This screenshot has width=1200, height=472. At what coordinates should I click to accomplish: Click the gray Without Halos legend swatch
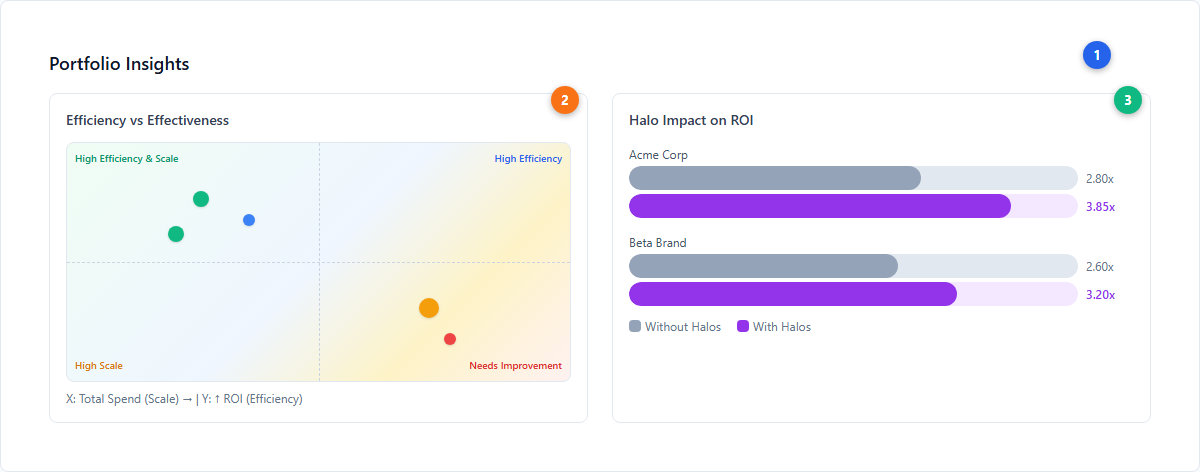tap(635, 326)
